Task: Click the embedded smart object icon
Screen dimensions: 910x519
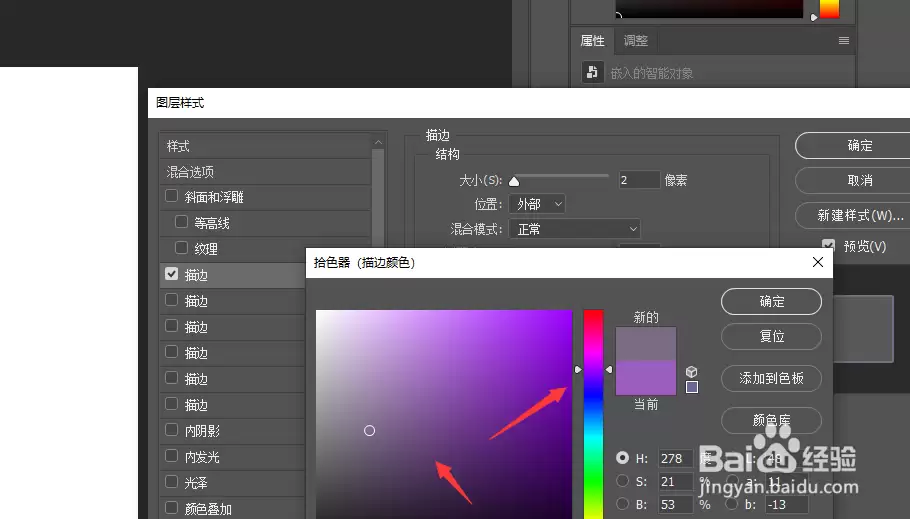Action: click(592, 73)
